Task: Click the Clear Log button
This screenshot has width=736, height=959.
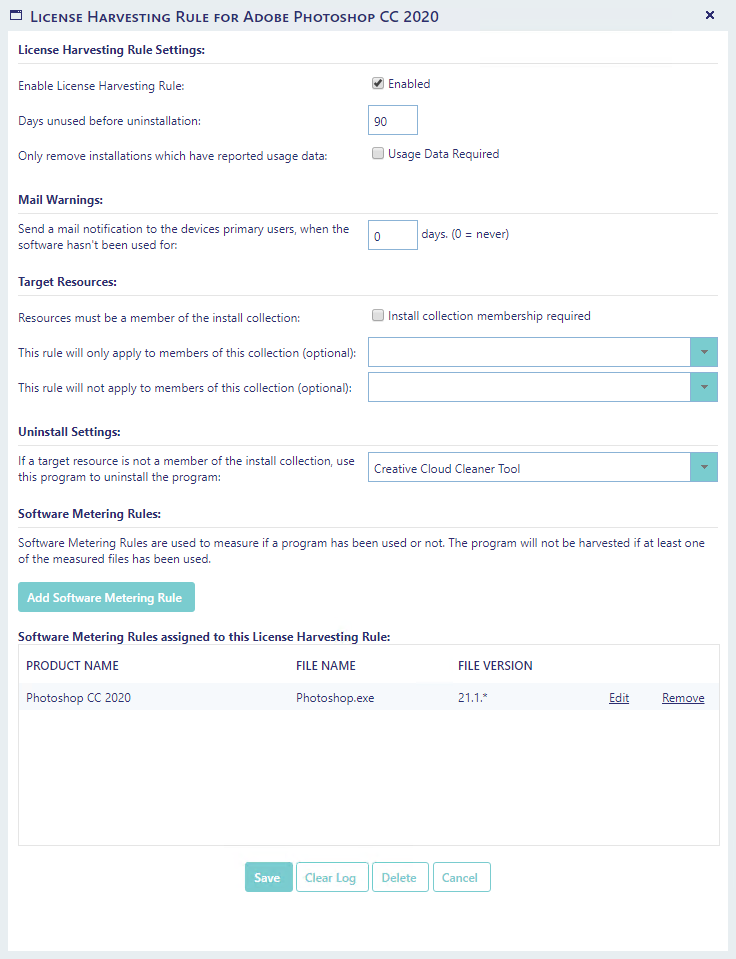Action: tap(331, 877)
